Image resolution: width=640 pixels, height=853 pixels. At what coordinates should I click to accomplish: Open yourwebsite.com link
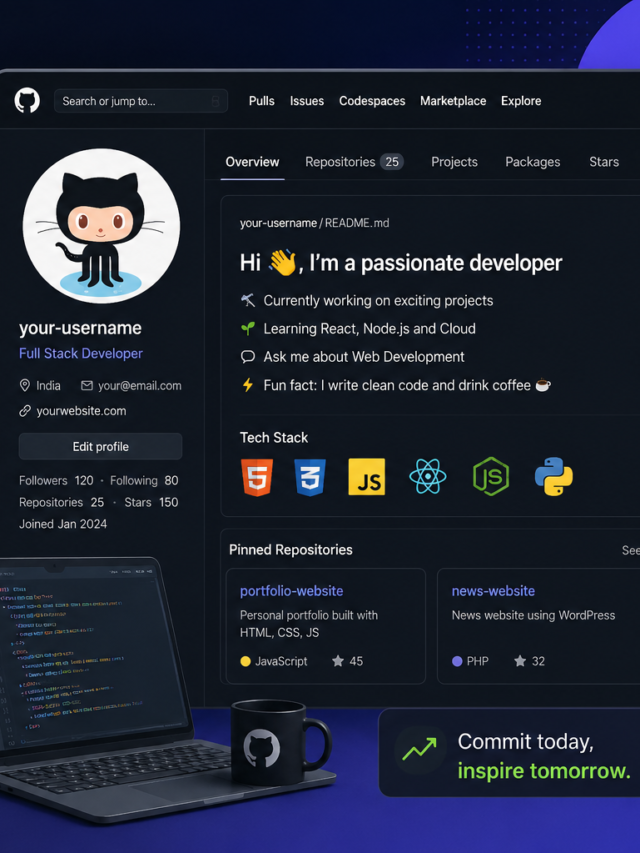[x=82, y=411]
